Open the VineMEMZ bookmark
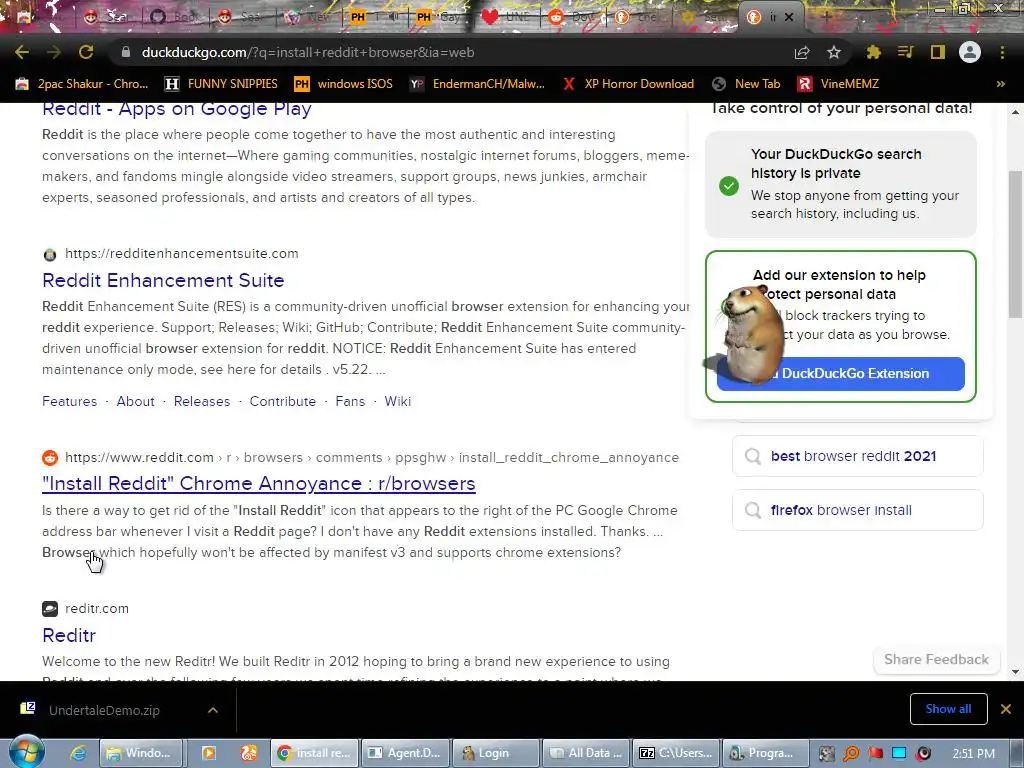The image size is (1024, 768). tap(838, 84)
